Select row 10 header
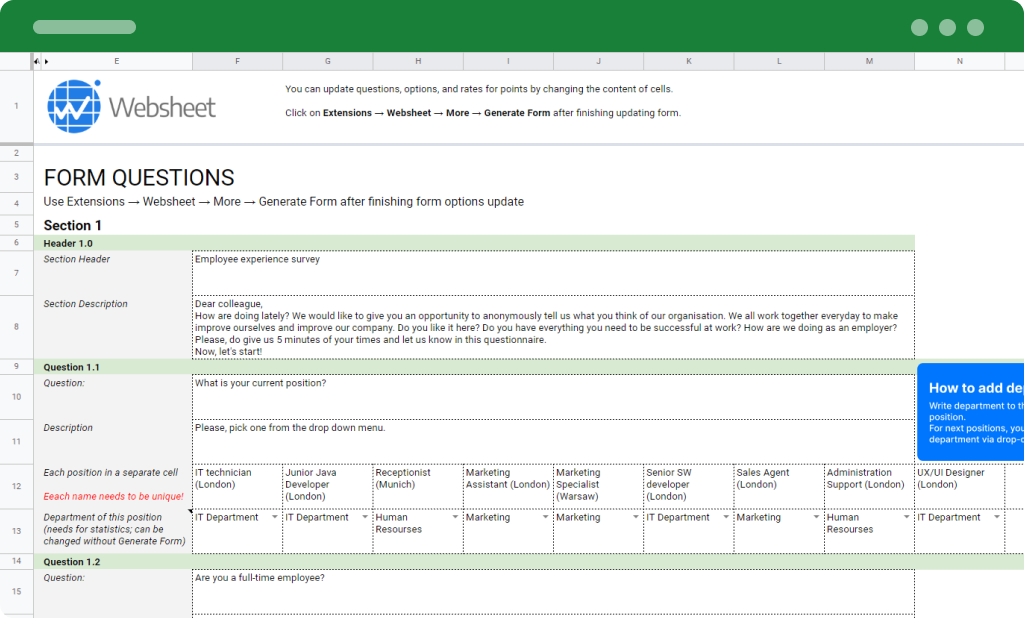The image size is (1024, 618). point(16,397)
